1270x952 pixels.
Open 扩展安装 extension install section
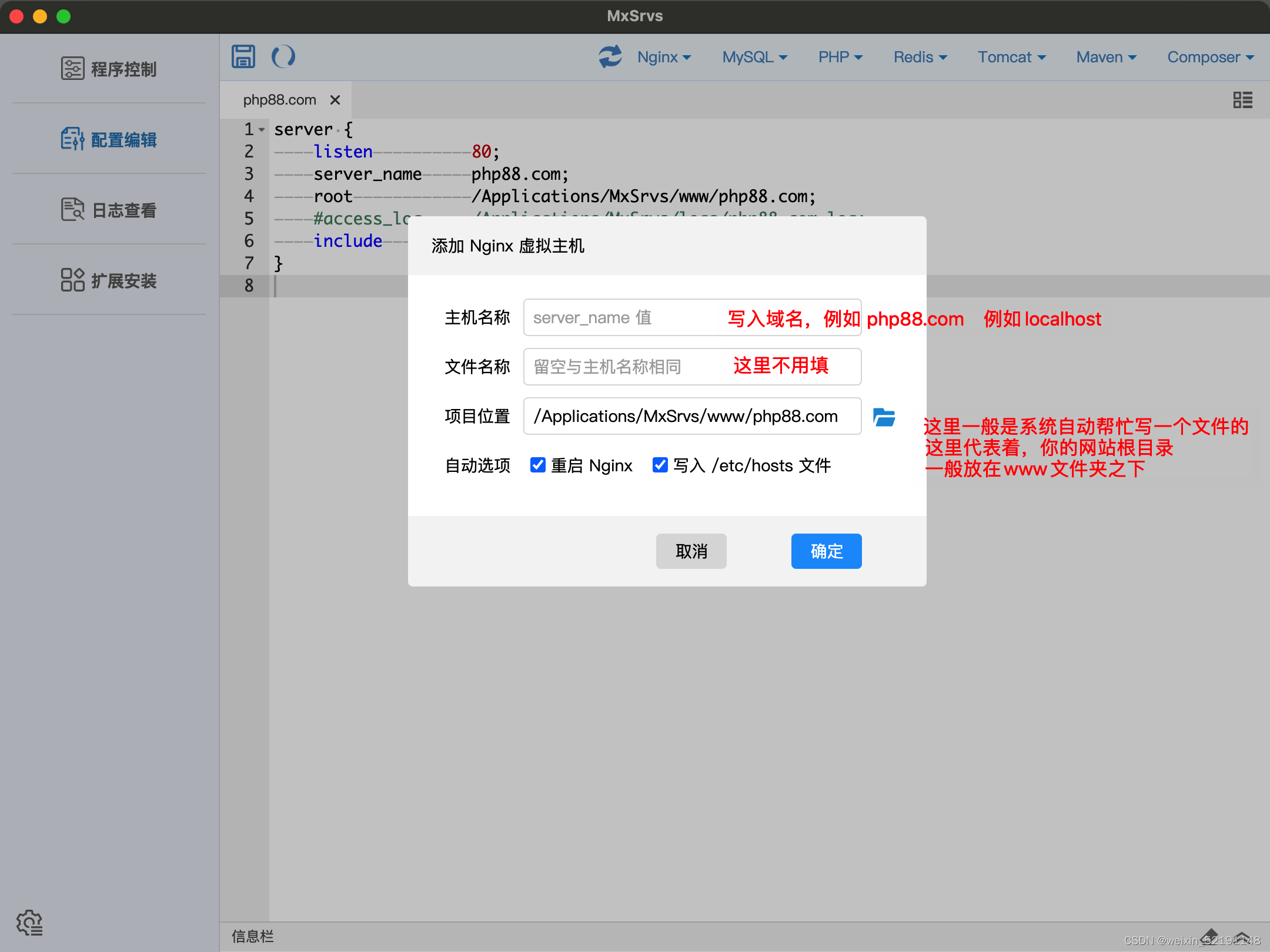[x=109, y=280]
